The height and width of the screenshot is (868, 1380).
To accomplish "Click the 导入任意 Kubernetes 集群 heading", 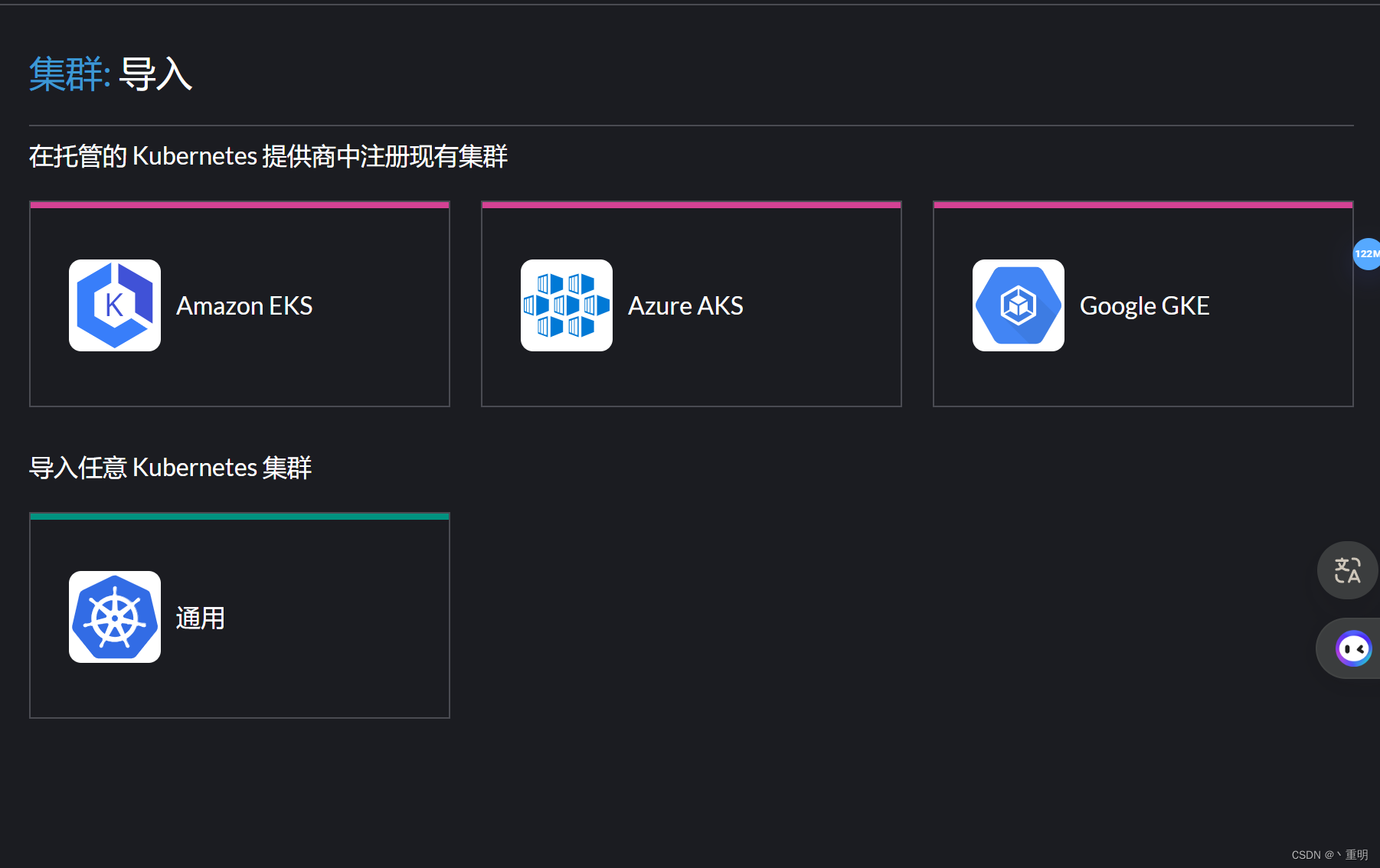I will click(x=170, y=468).
